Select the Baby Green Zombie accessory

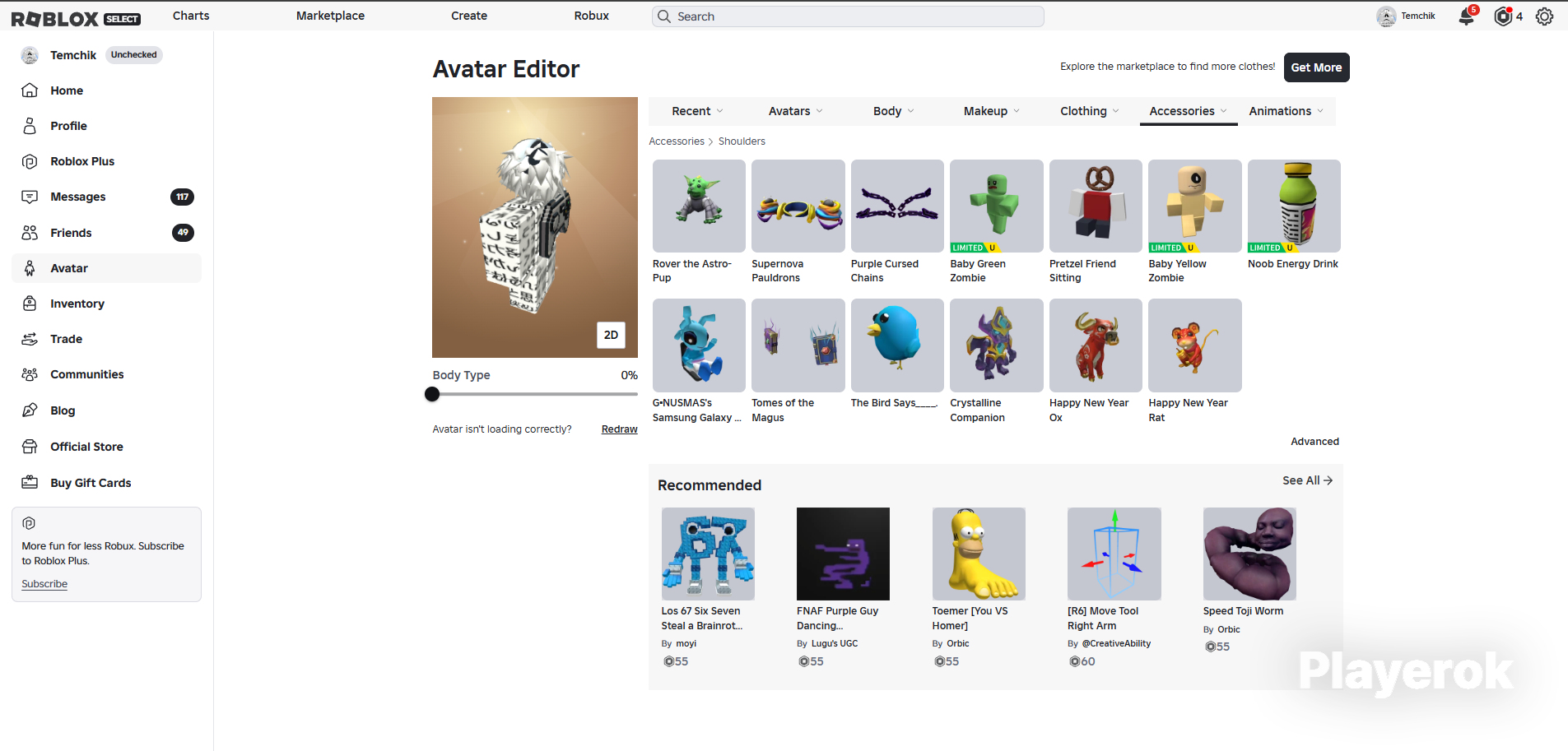click(x=997, y=206)
